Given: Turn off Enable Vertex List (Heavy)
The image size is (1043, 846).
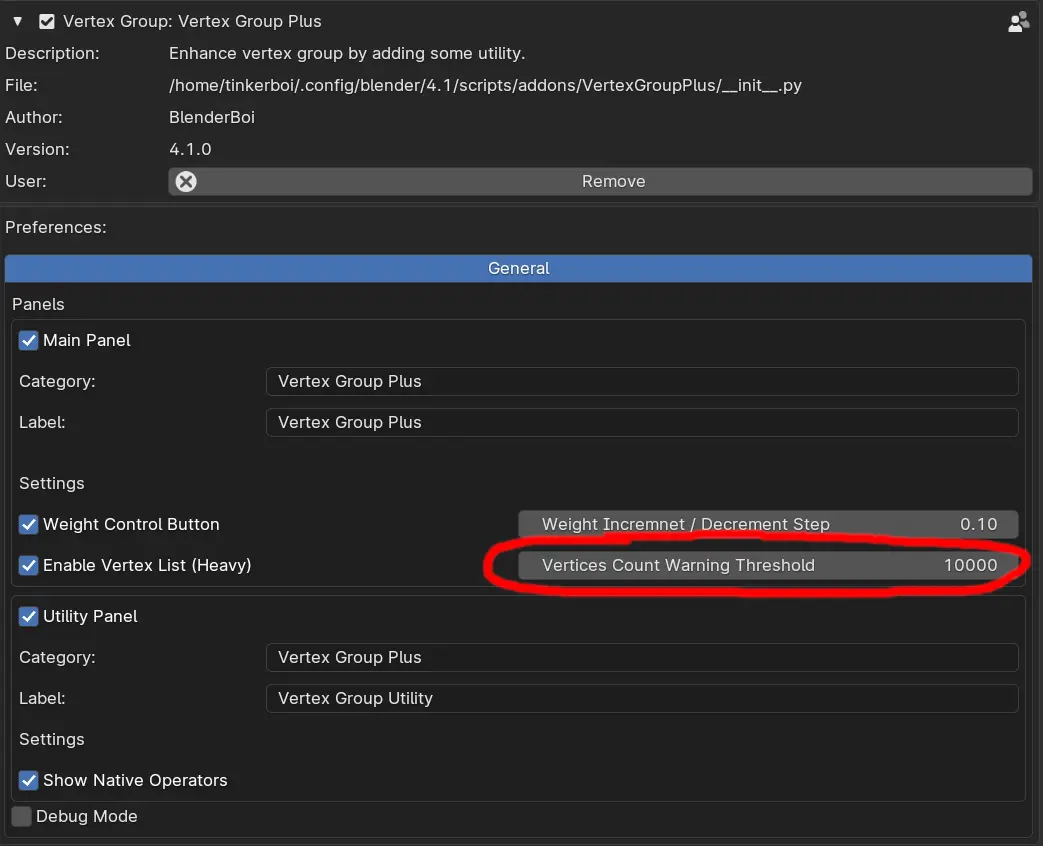Looking at the screenshot, I should (x=28, y=565).
